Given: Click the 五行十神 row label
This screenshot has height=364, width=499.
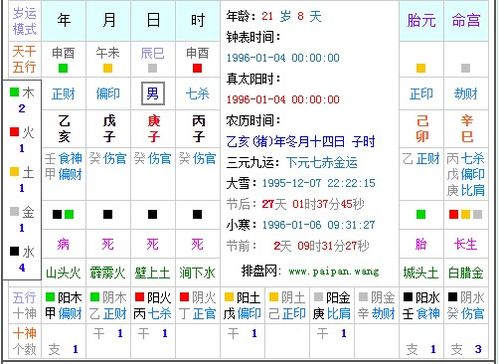Looking at the screenshot, I should [24, 305].
